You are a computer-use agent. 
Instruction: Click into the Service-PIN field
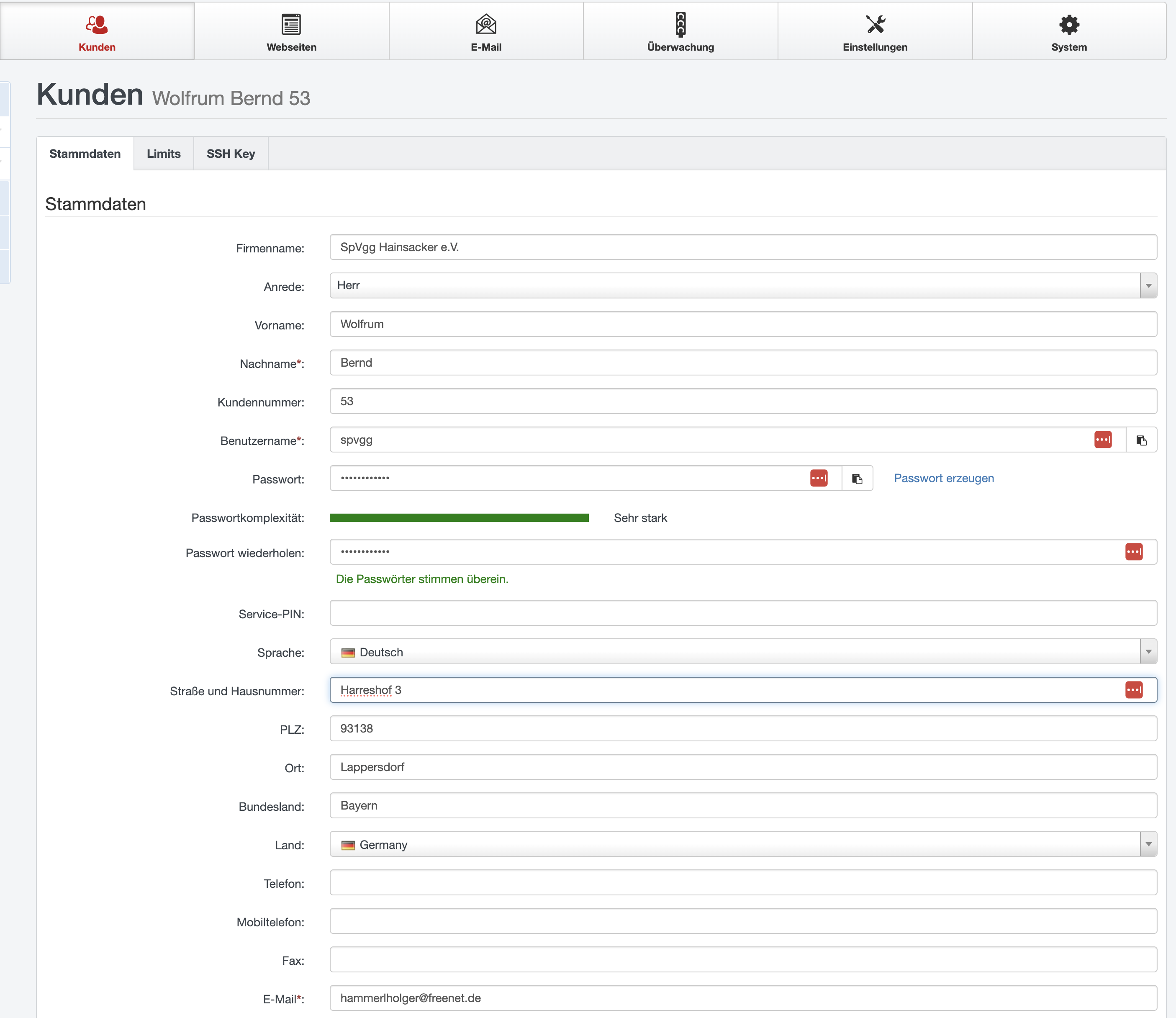[x=743, y=614]
